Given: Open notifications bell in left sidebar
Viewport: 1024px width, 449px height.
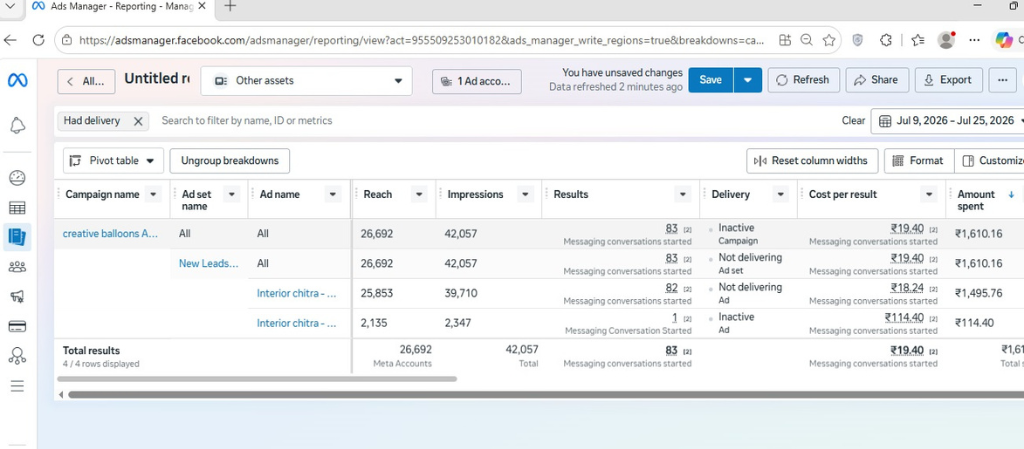Looking at the screenshot, I should (18, 126).
